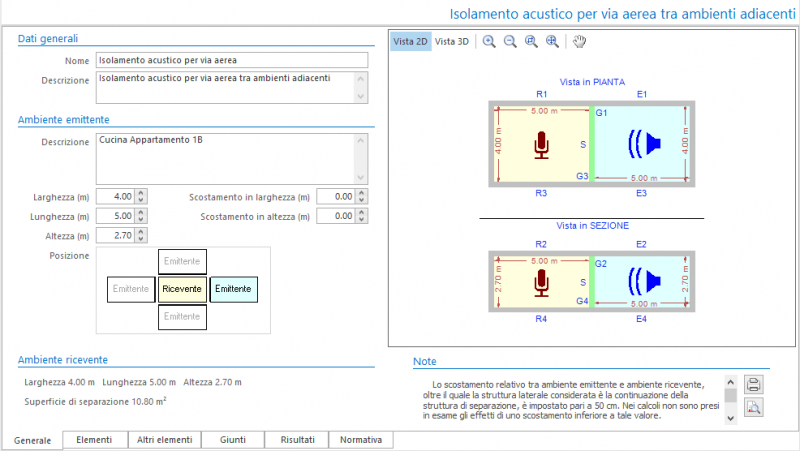Open the Generale tab

tap(33, 441)
